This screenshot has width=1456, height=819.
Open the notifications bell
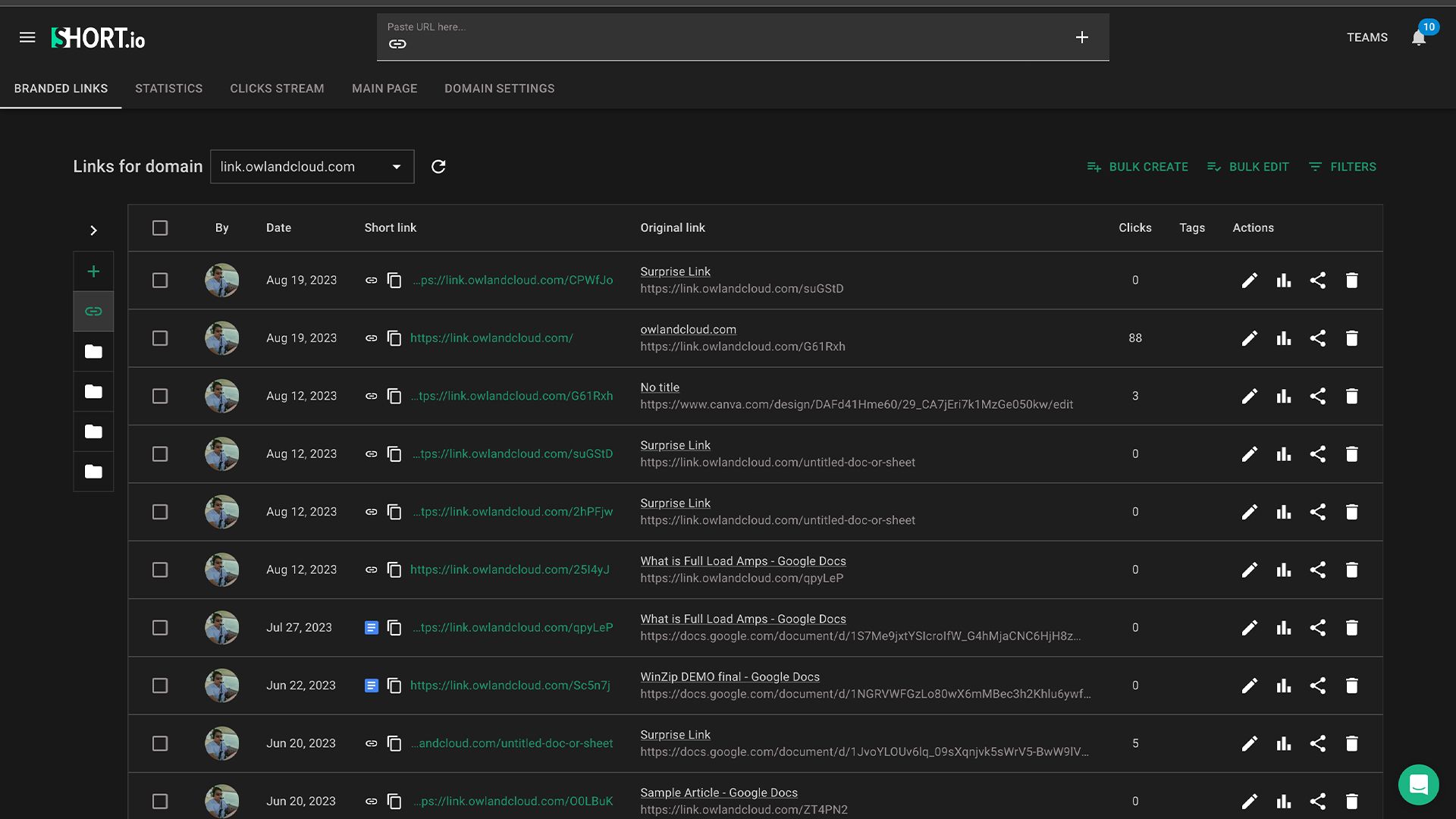pyautogui.click(x=1418, y=38)
